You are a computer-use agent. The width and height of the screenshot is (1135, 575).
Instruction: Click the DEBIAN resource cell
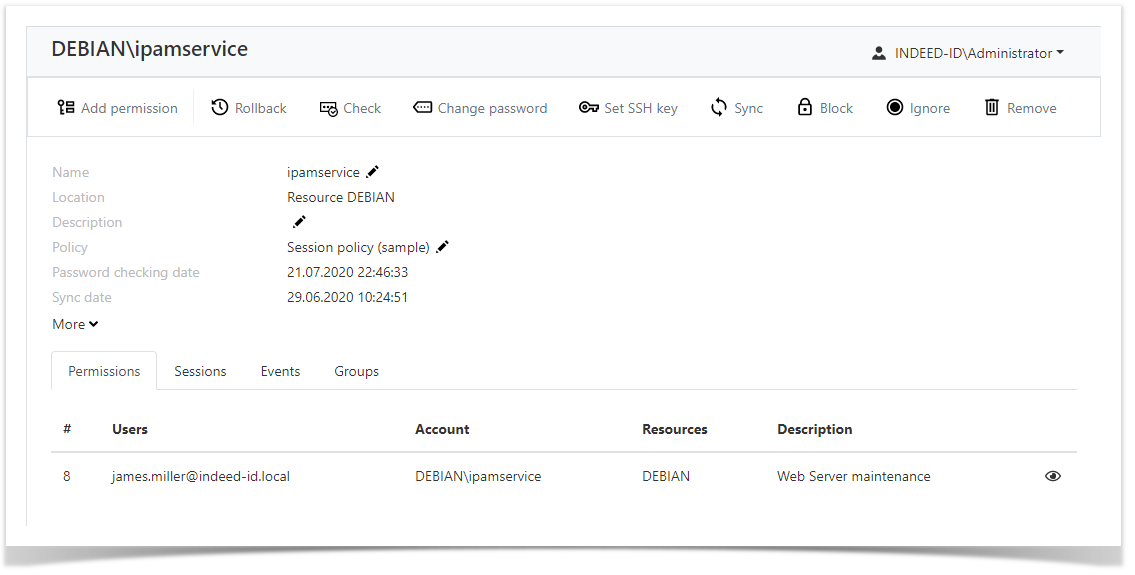(666, 476)
